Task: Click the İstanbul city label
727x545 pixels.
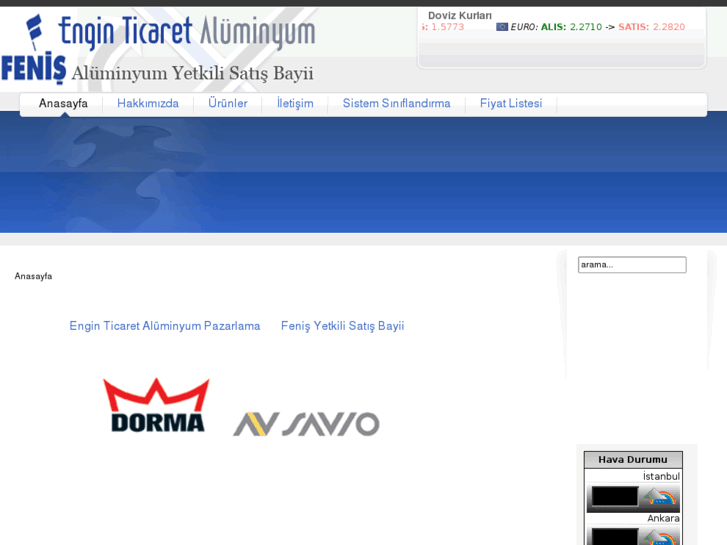Action: pyautogui.click(x=661, y=476)
